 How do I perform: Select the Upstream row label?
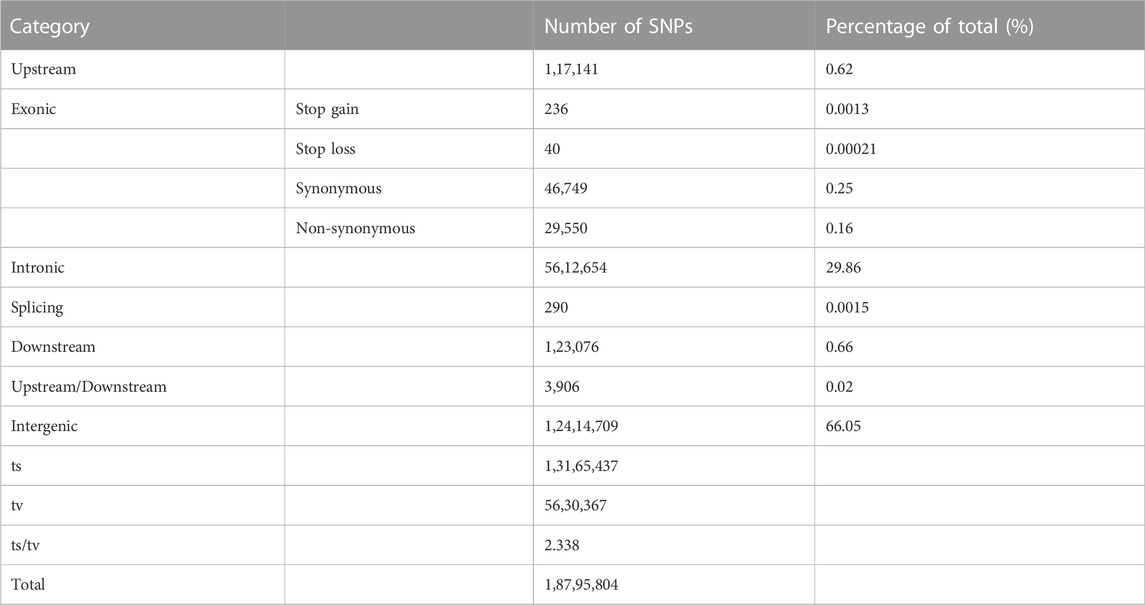click(43, 70)
